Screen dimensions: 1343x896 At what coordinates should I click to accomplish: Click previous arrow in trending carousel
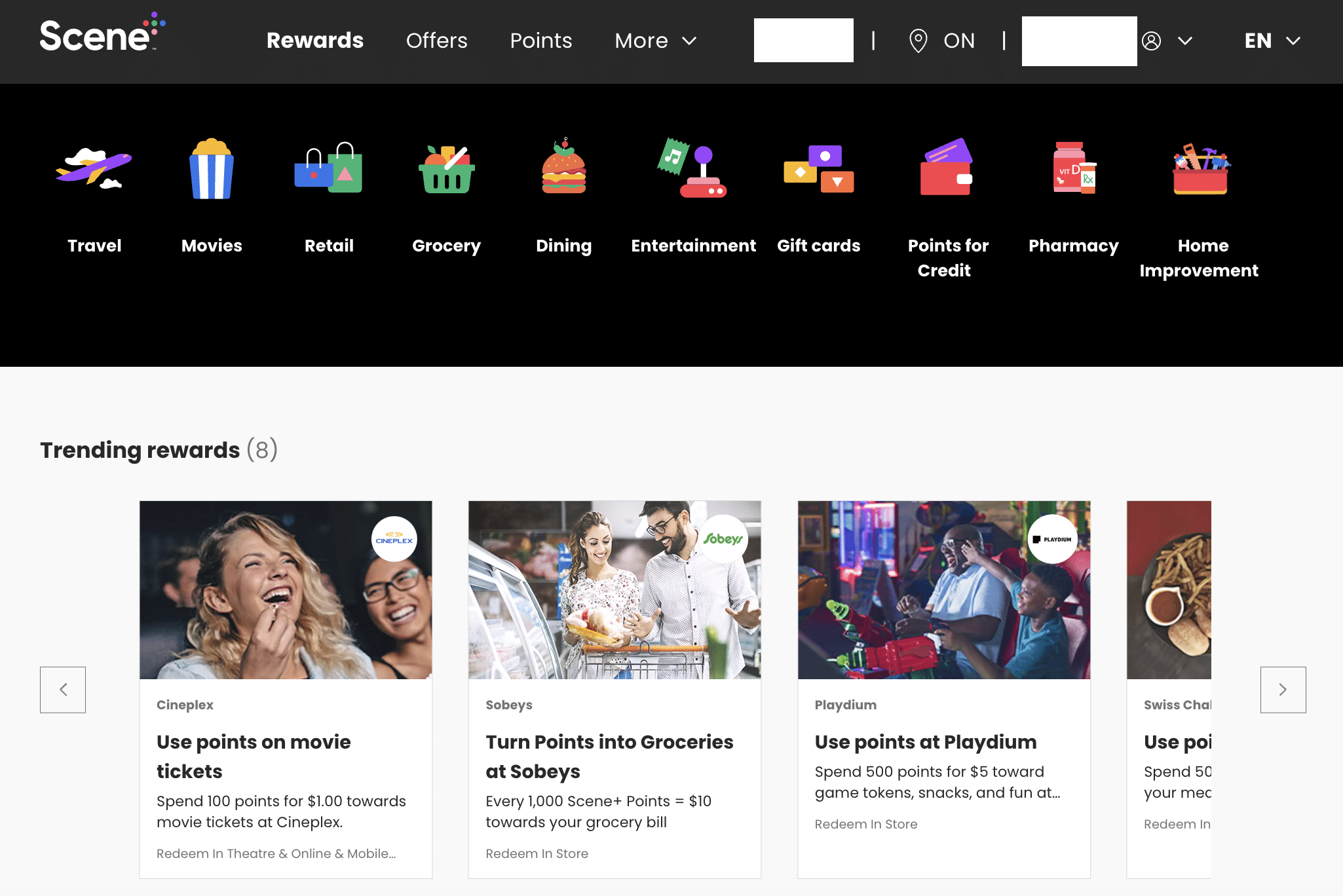[x=63, y=690]
